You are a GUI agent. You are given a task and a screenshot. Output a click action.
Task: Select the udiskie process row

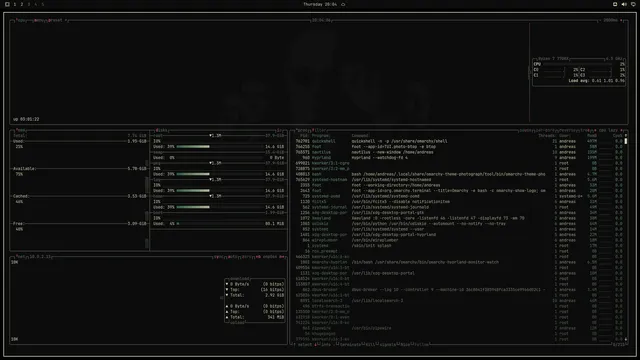tap(458, 224)
